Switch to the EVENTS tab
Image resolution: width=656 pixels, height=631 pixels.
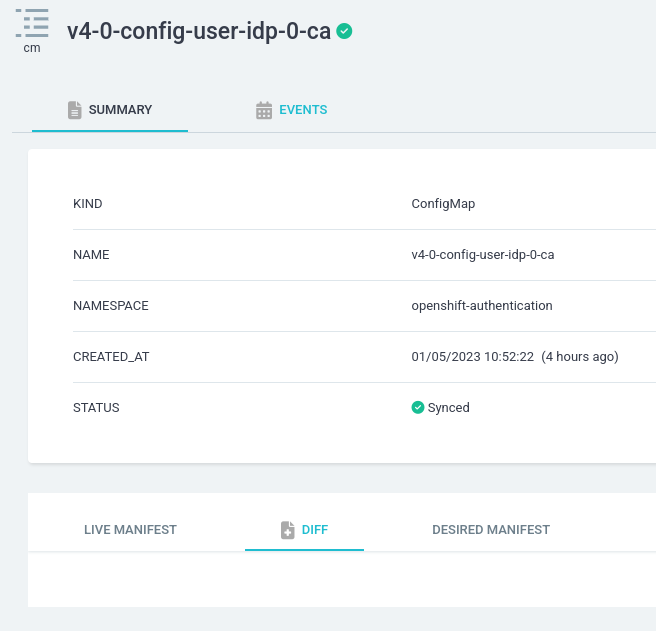[x=292, y=110]
